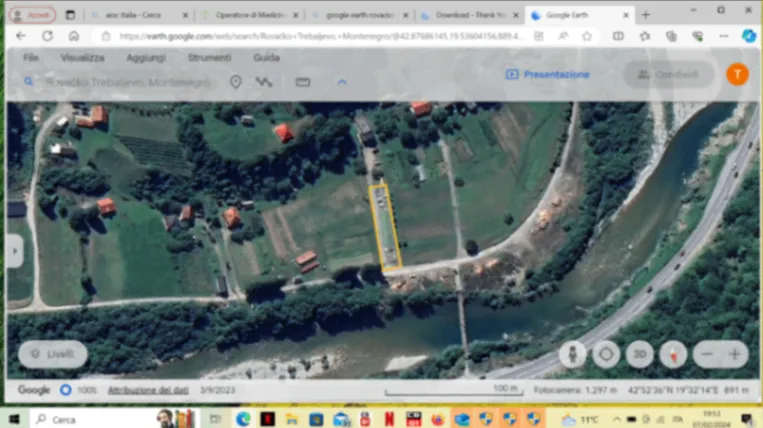Open the Copilot sidebar icon

(x=749, y=36)
